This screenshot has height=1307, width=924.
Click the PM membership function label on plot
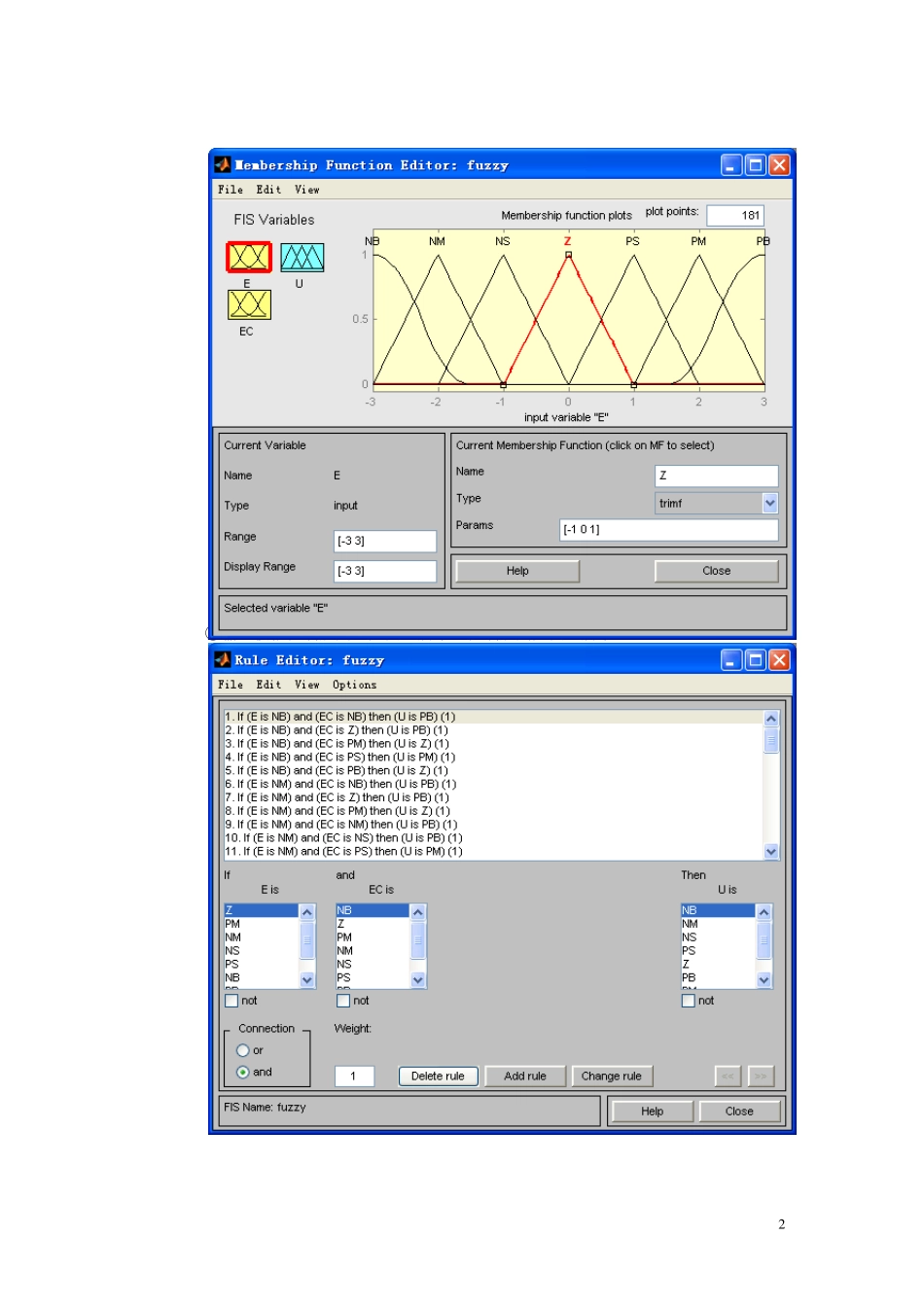(x=698, y=241)
